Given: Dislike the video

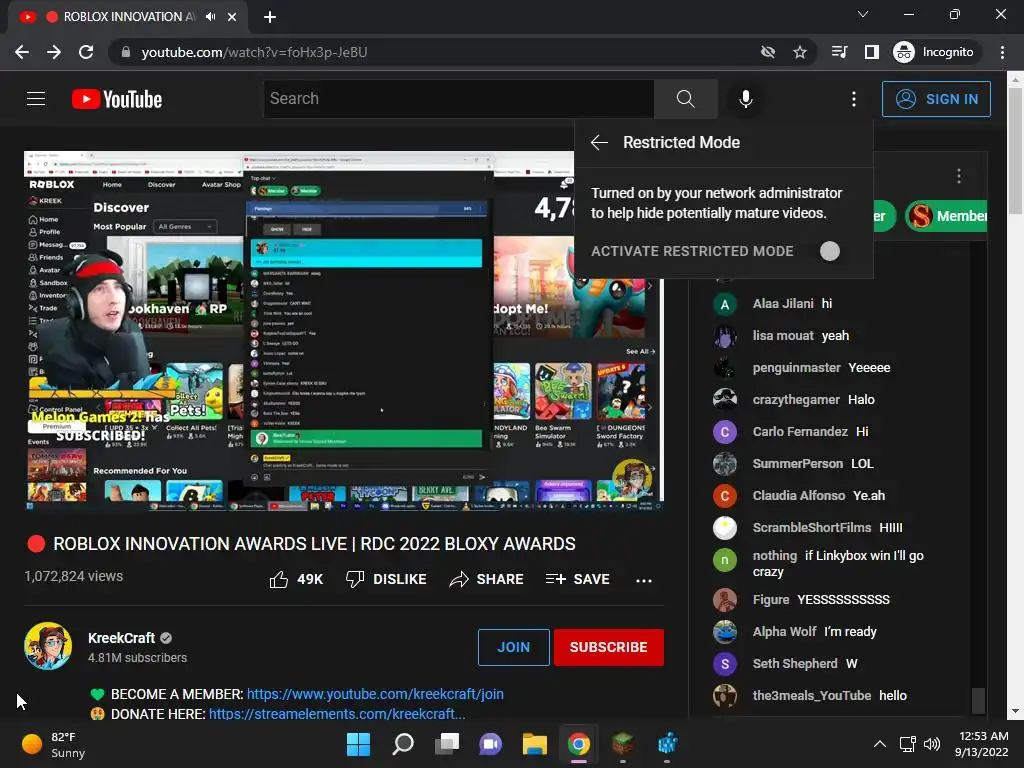Looking at the screenshot, I should (386, 579).
